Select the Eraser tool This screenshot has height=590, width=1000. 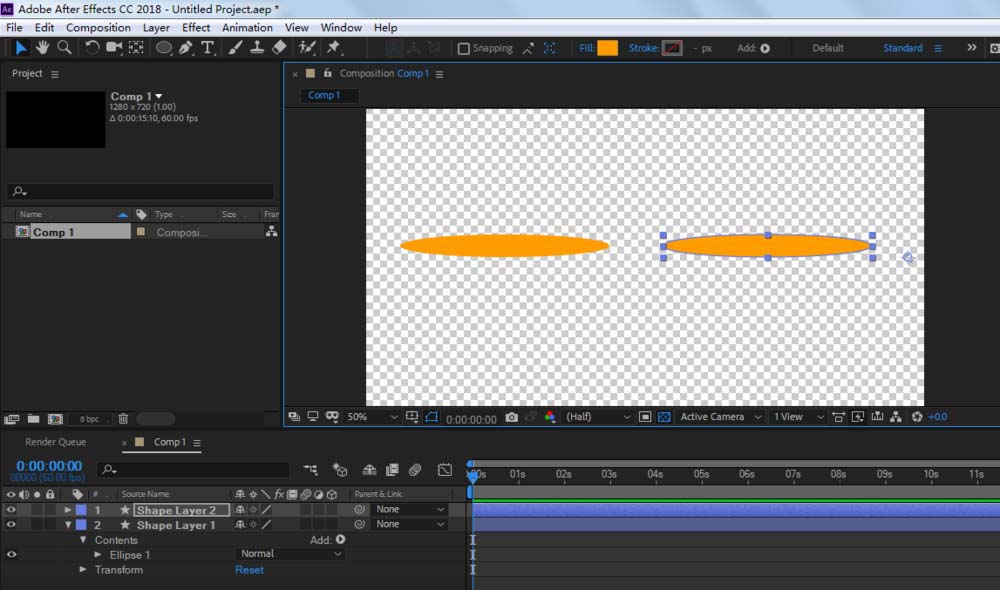(279, 47)
